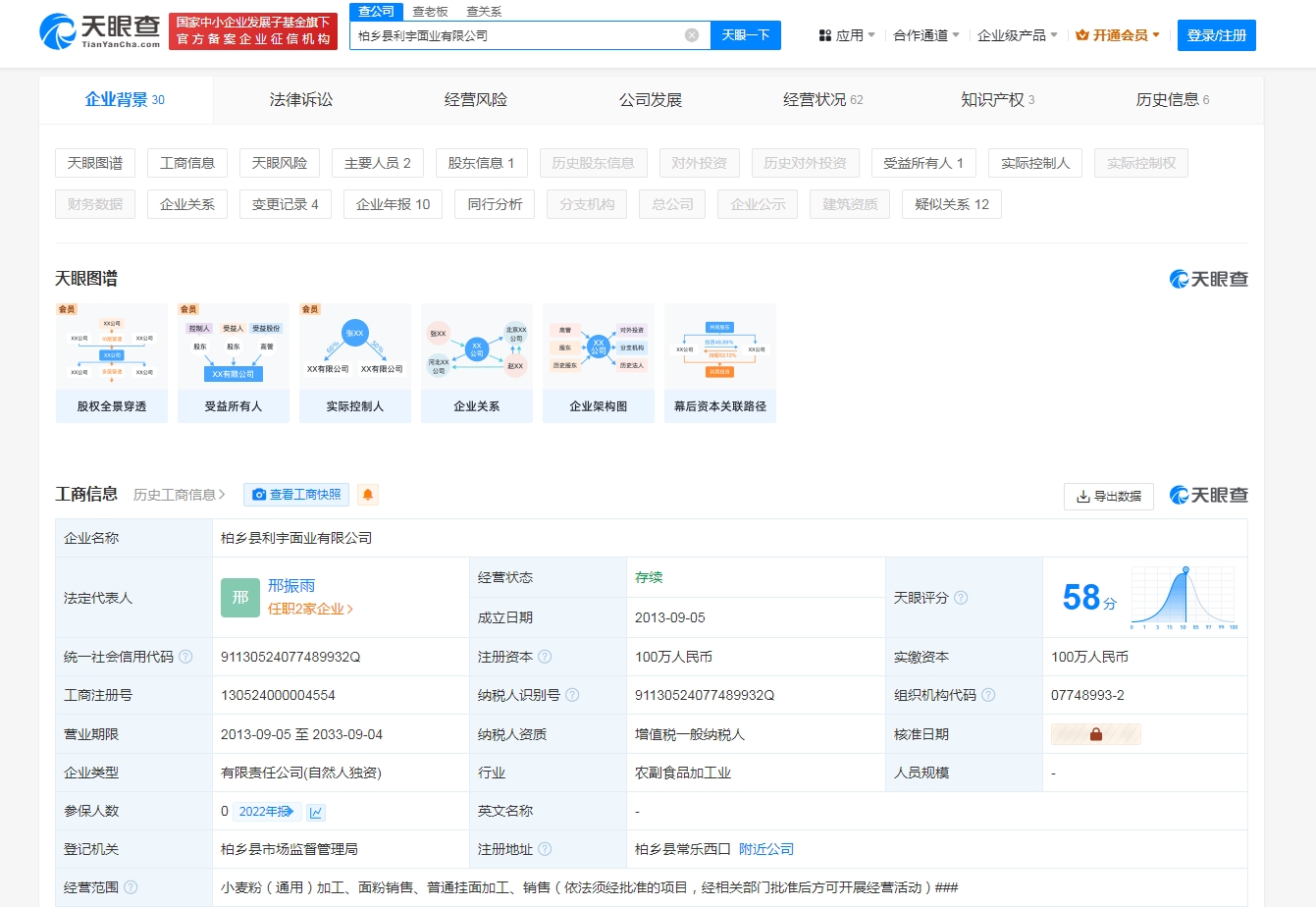Click the help icon next to 注册资本
Screen dimensions: 1316x907
click(545, 657)
